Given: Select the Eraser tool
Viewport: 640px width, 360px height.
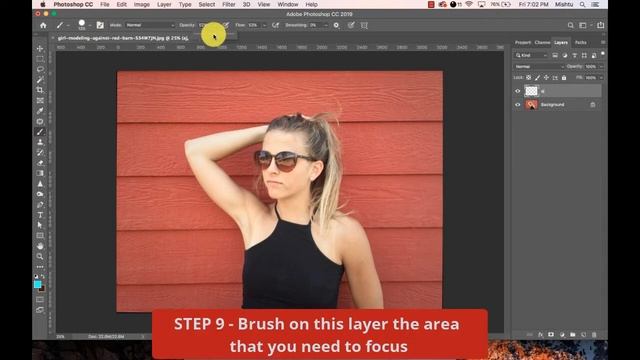Looking at the screenshot, I should [40, 163].
